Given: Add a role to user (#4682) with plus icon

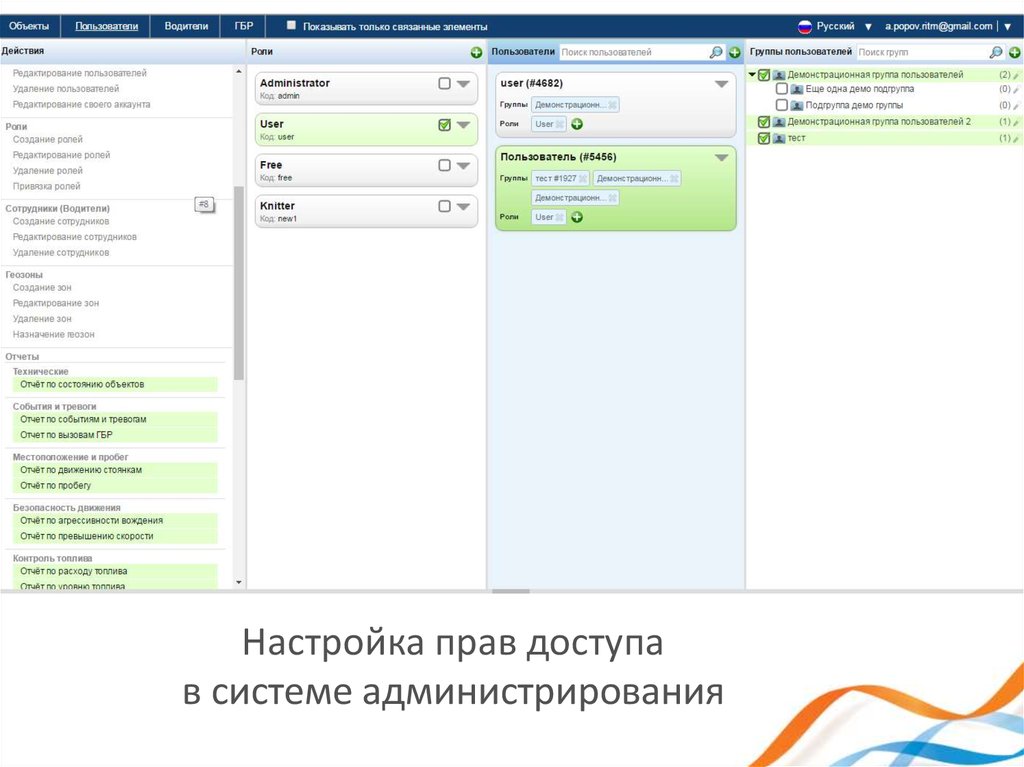Looking at the screenshot, I should pyautogui.click(x=577, y=124).
